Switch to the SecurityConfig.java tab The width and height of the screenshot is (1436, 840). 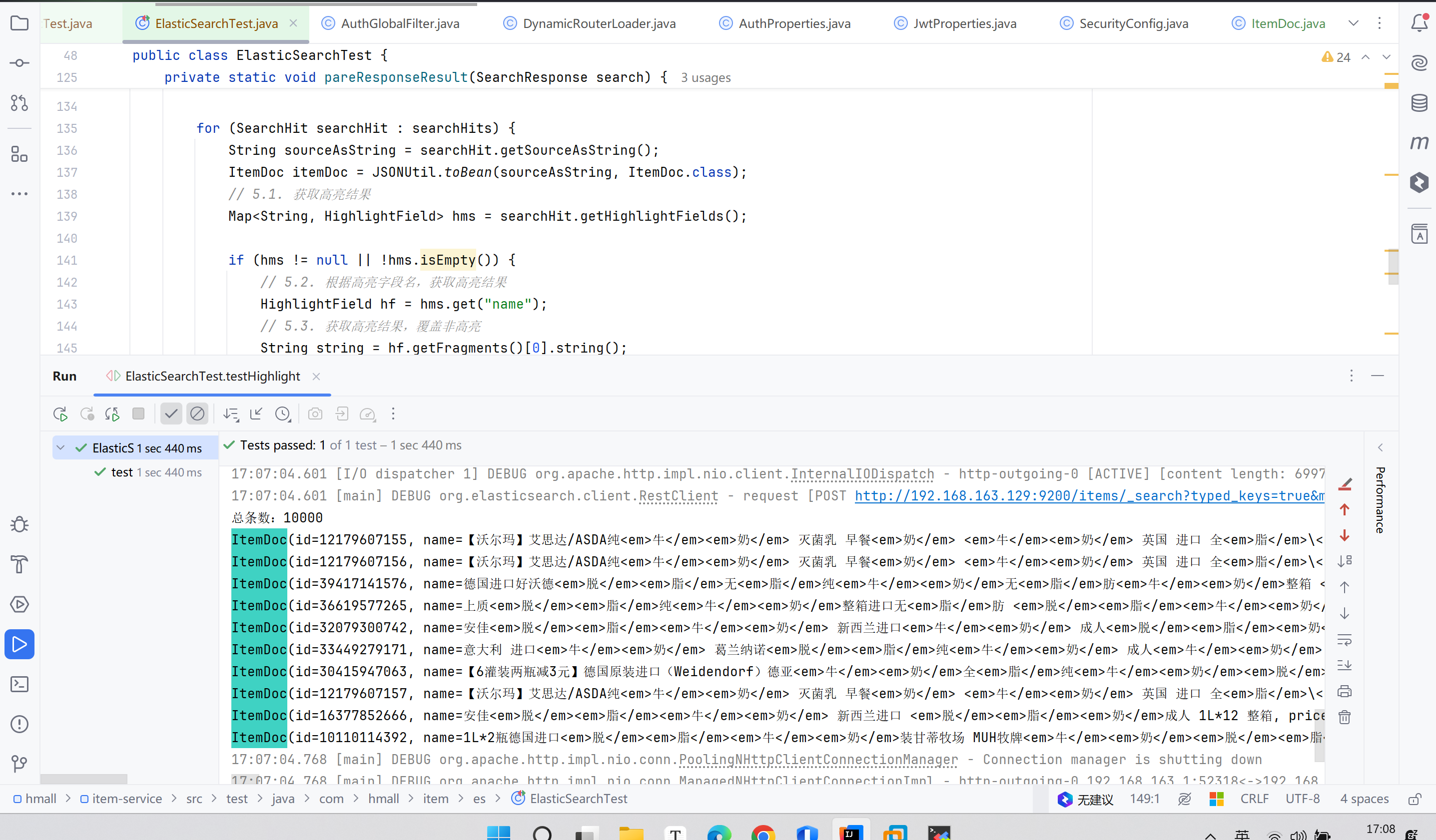[x=1133, y=23]
